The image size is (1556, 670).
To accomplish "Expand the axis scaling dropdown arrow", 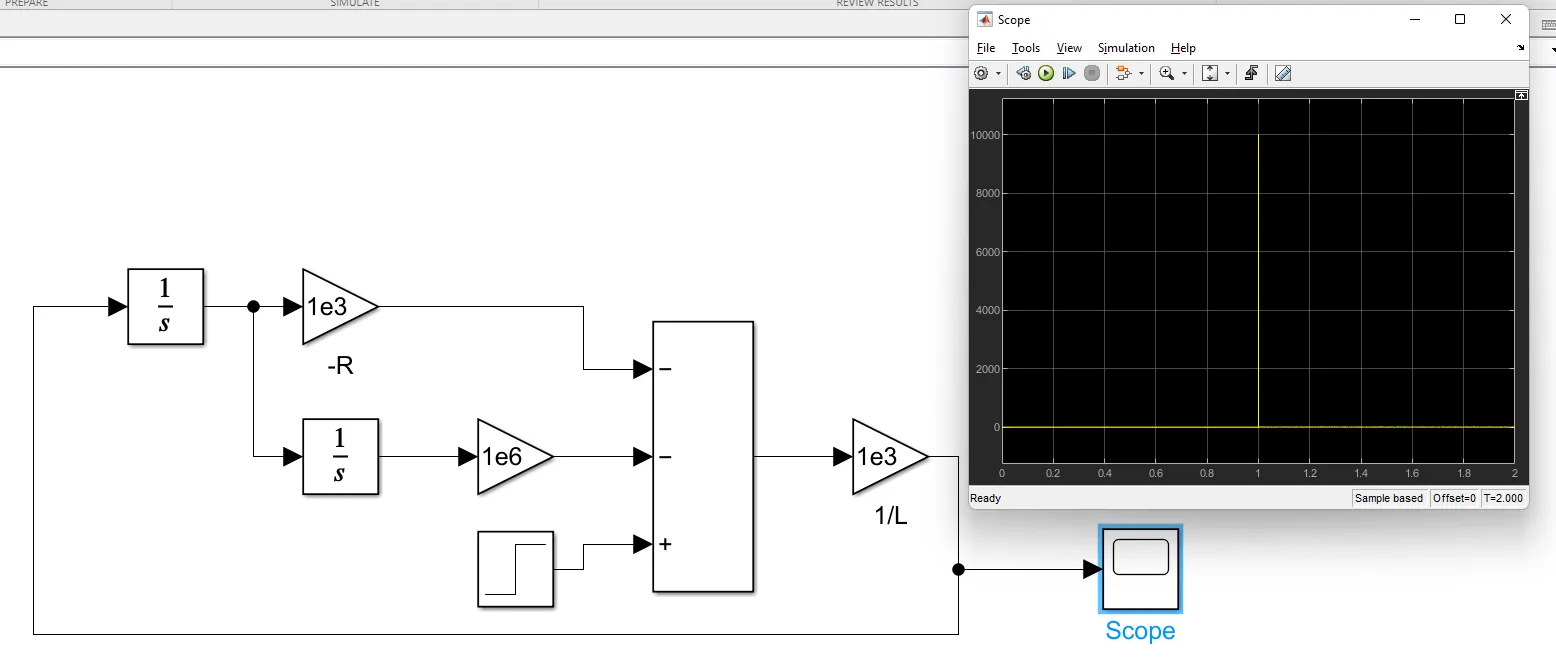I will point(1227,74).
